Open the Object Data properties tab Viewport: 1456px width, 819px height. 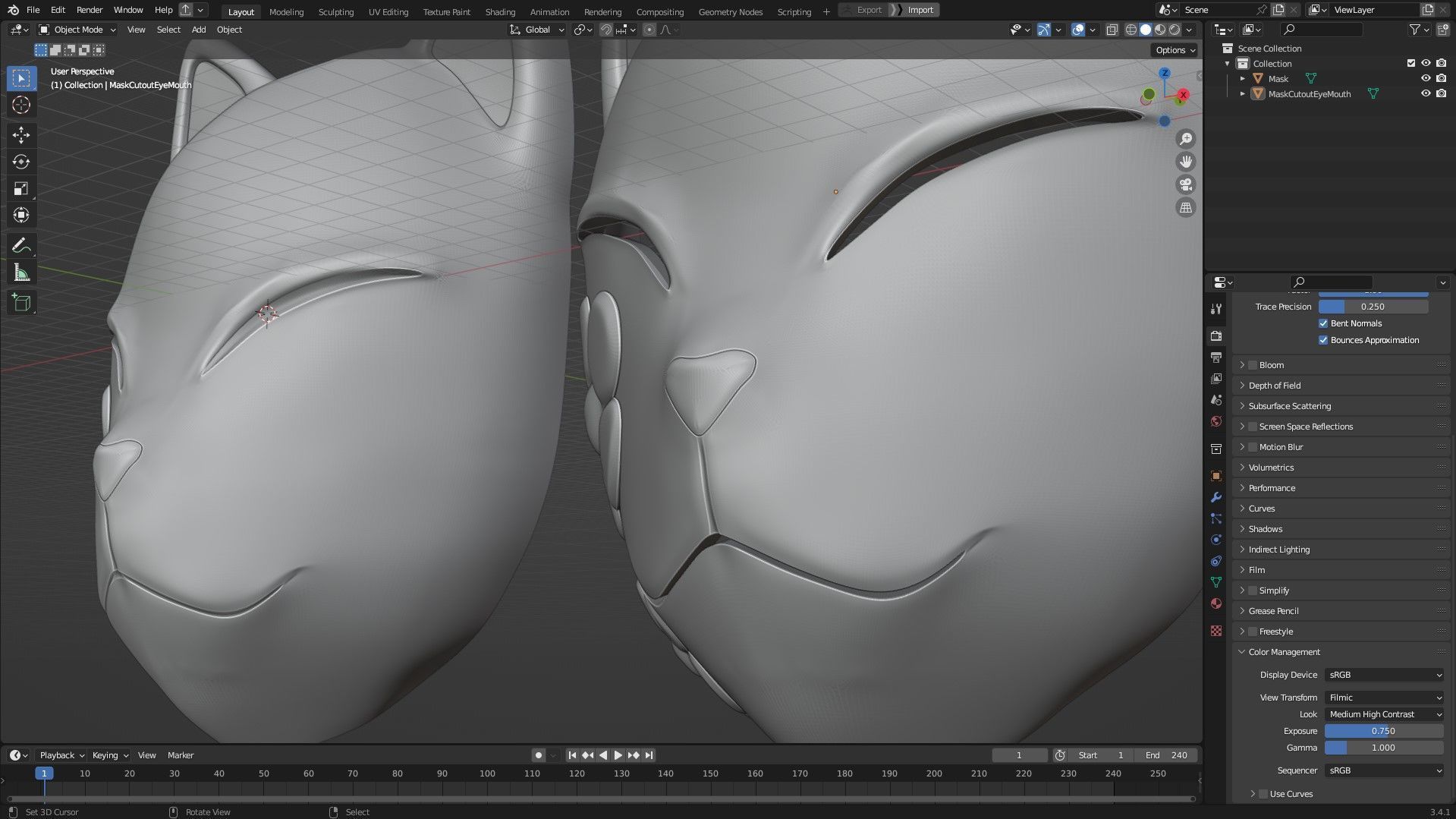tap(1216, 582)
